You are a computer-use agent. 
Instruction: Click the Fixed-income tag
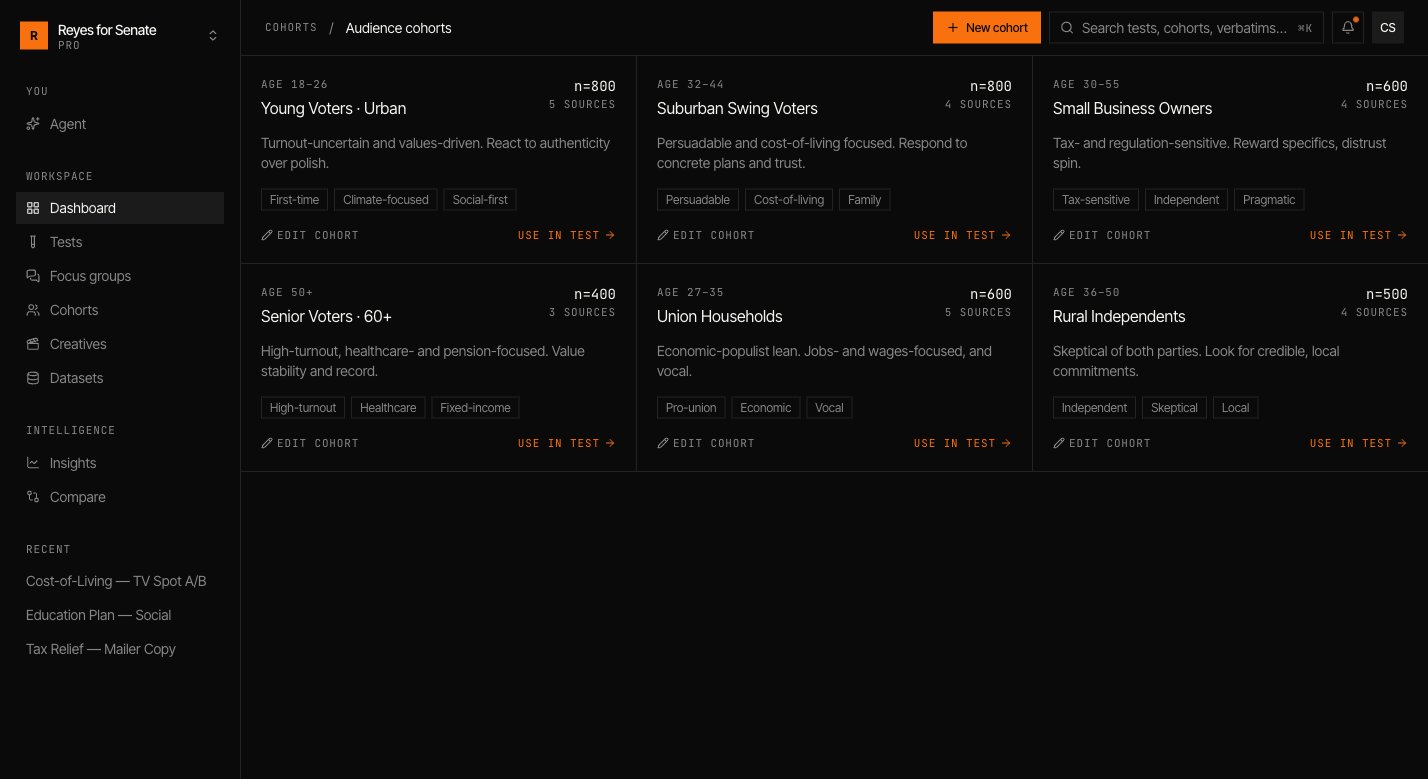(475, 408)
